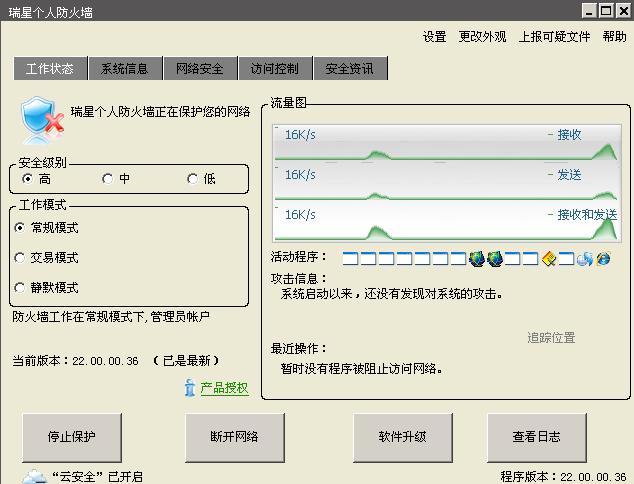The height and width of the screenshot is (484, 634).
Task: Select the leftmost green globe program icon
Action: point(477,259)
